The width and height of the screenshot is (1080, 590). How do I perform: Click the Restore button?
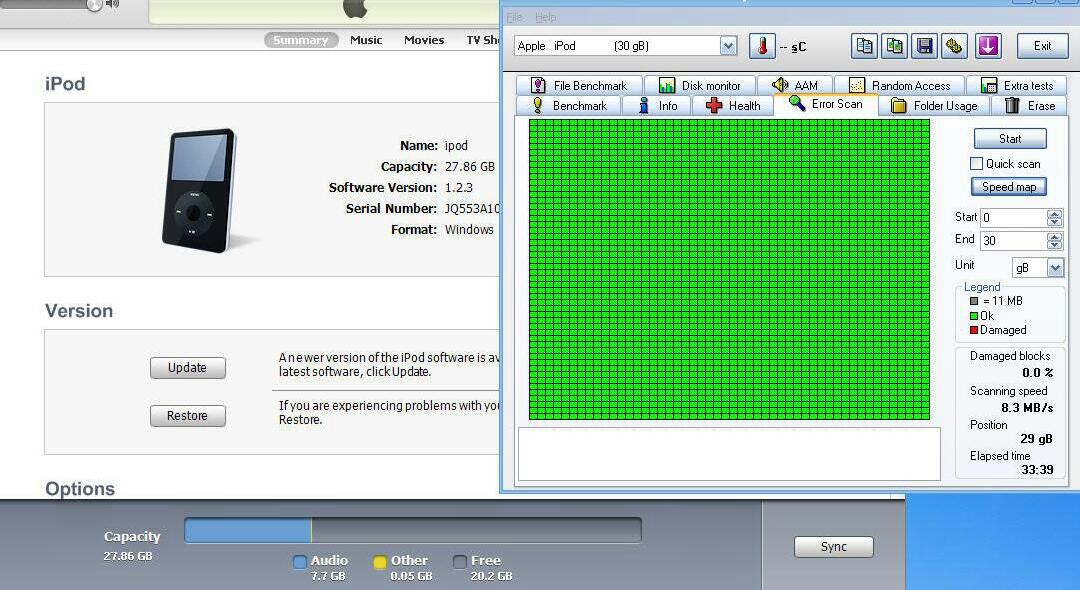coord(188,416)
